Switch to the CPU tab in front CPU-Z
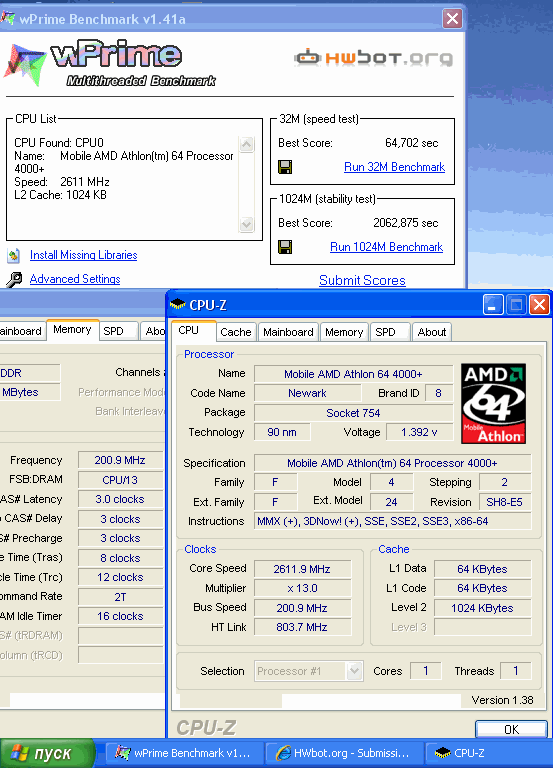 pos(194,331)
